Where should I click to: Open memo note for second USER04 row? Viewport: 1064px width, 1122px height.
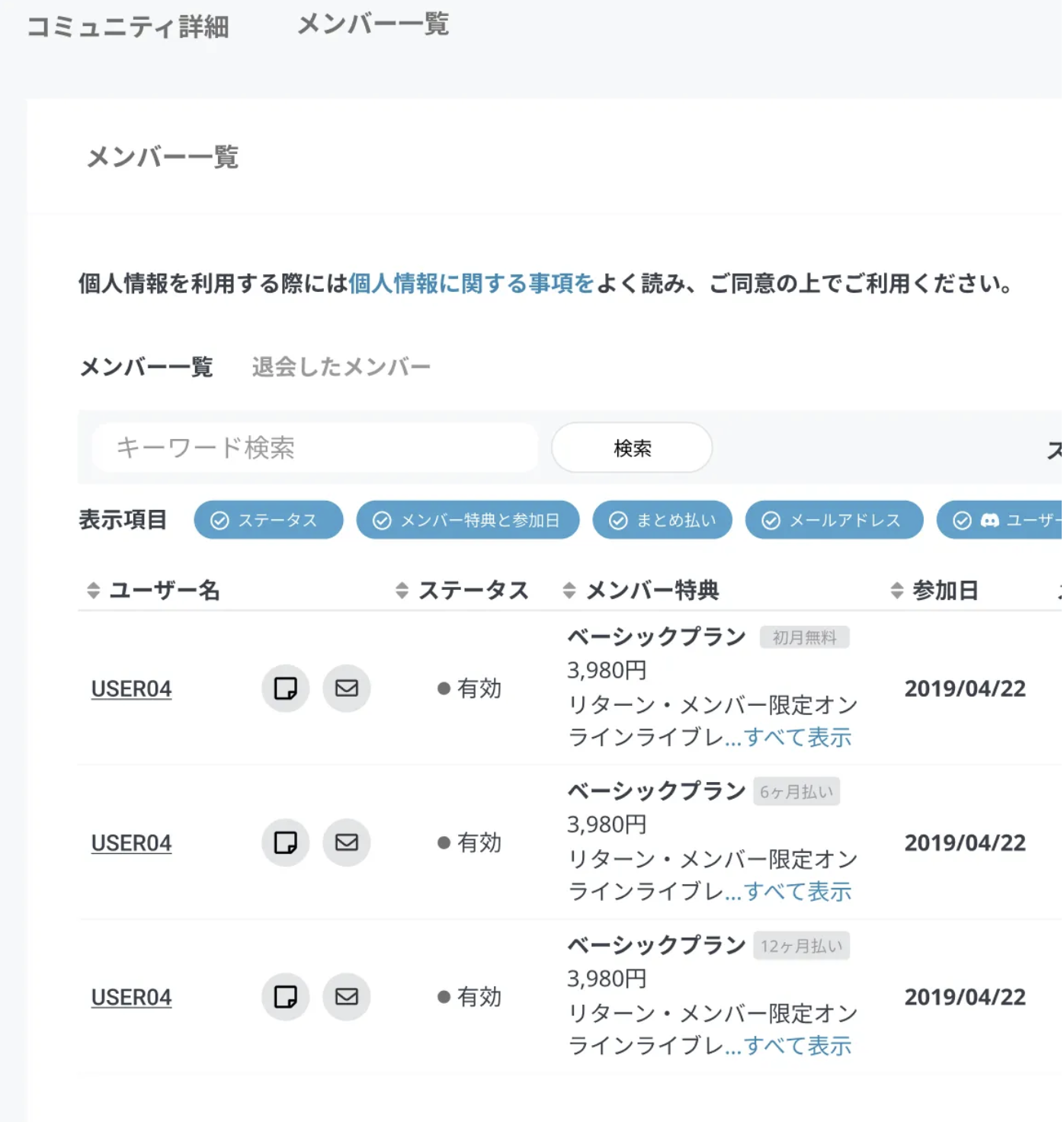pos(285,842)
